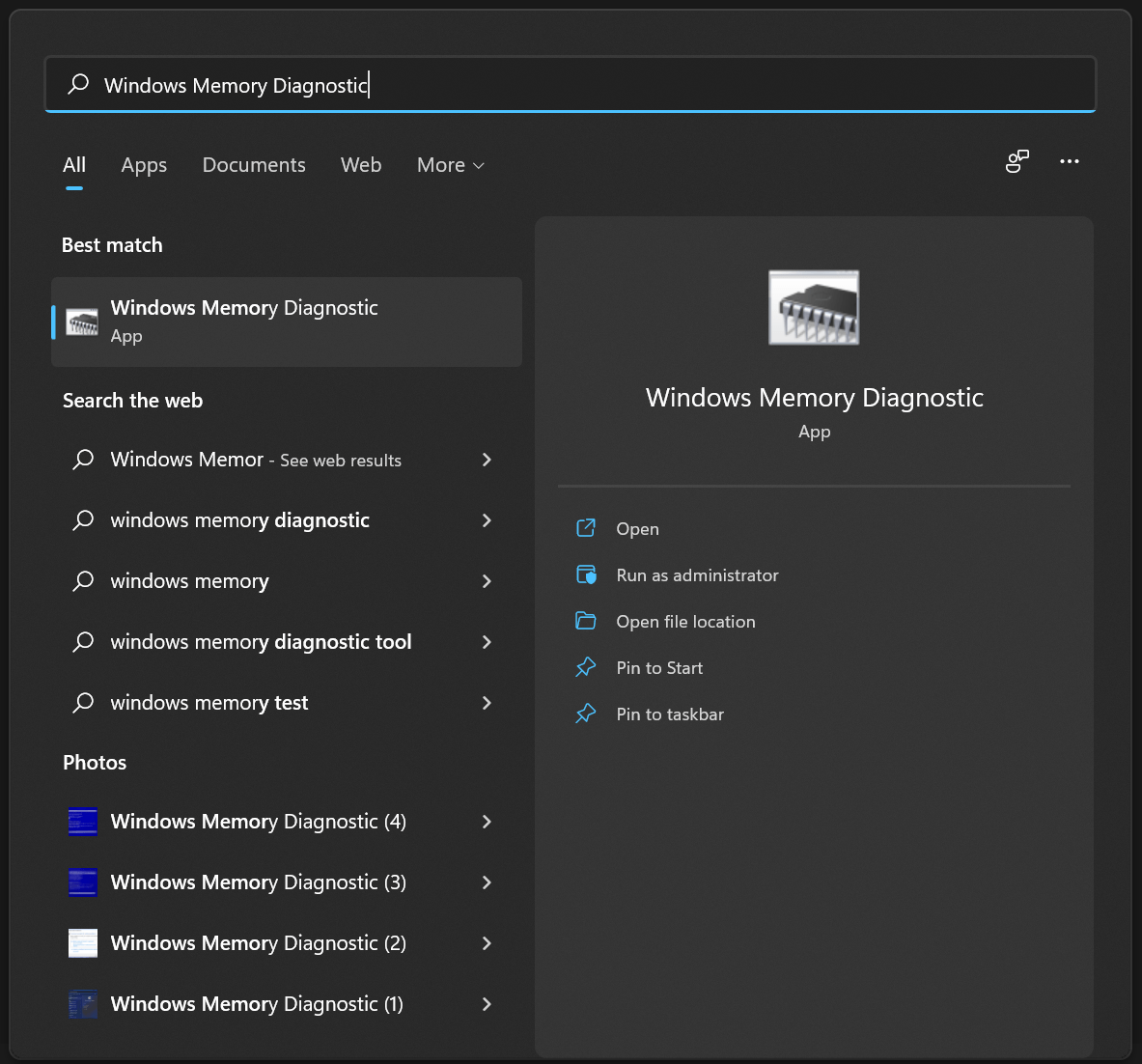Select the Web filter tab
1142x1064 pixels.
tap(361, 165)
